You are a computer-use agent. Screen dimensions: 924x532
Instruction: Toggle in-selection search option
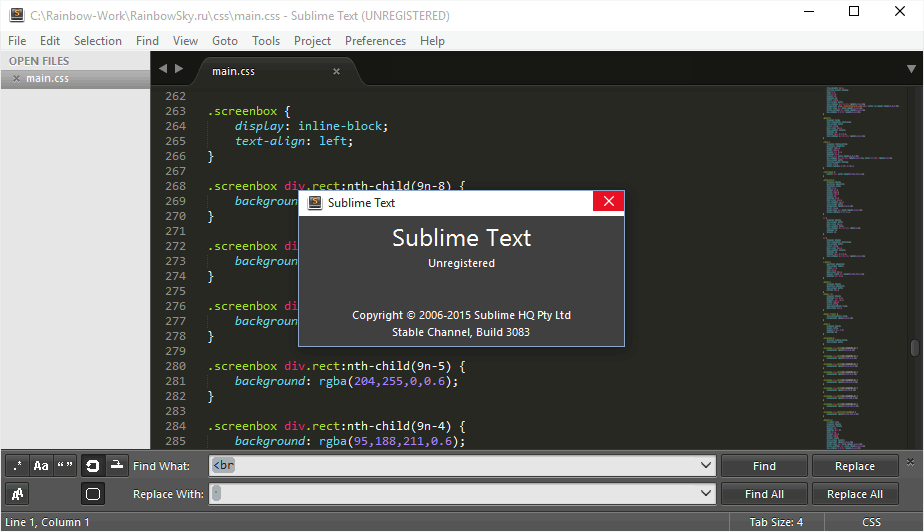coord(117,466)
